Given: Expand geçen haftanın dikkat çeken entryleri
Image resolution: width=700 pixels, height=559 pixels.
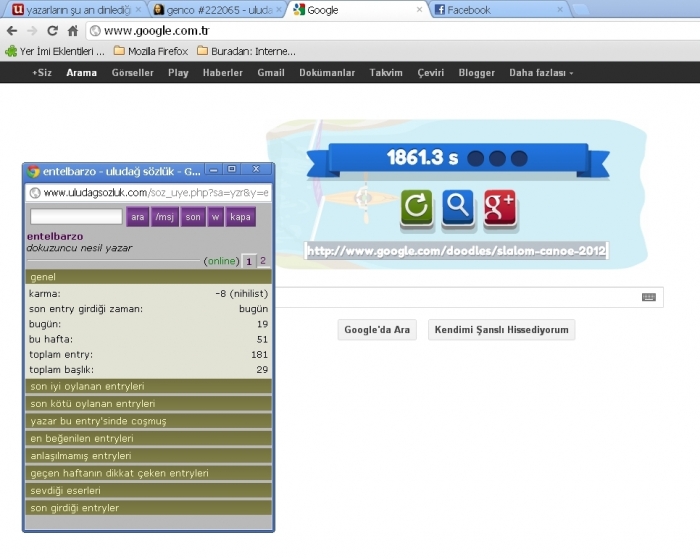Looking at the screenshot, I should pos(148,473).
